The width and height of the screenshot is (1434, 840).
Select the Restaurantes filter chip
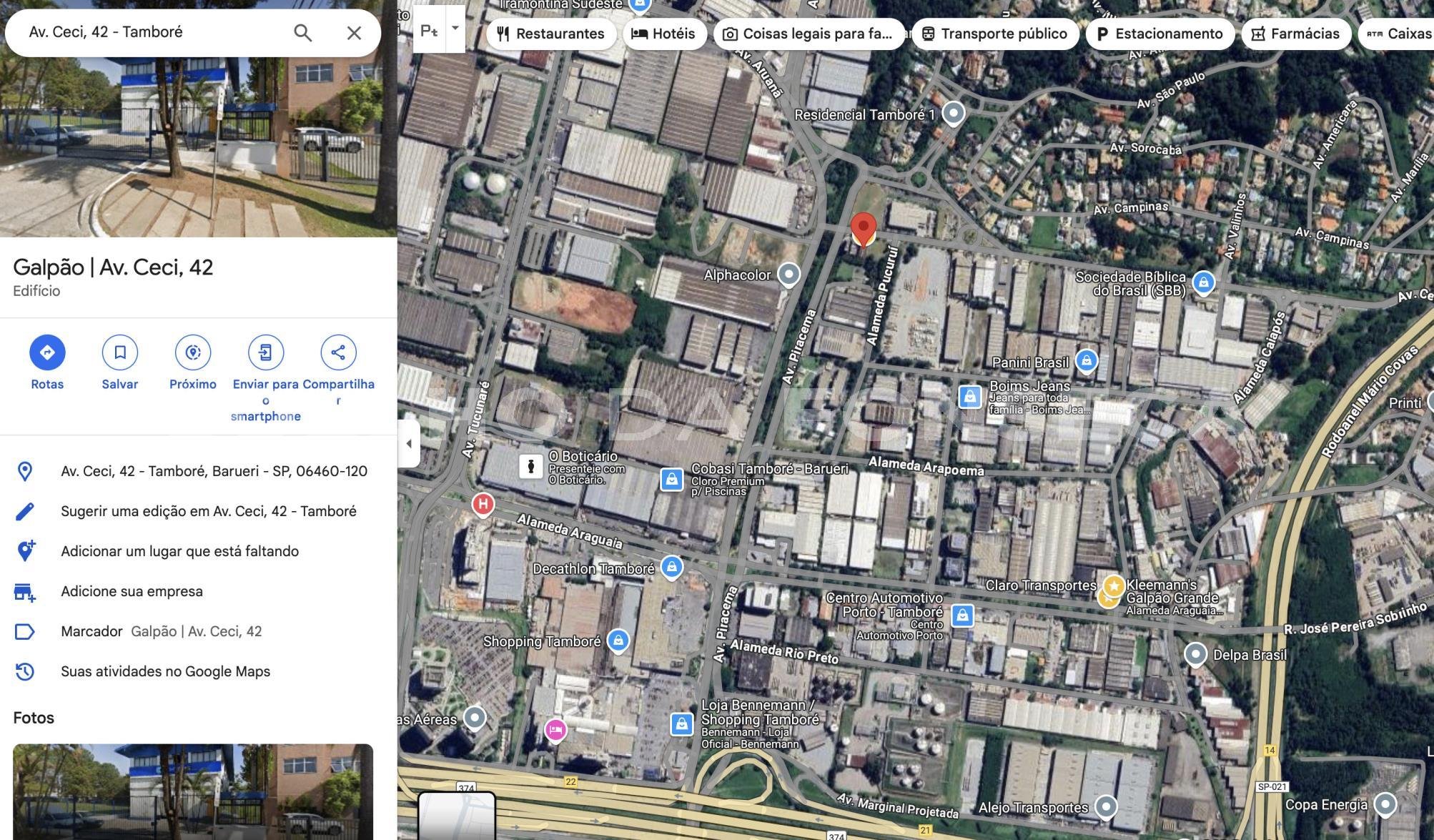[550, 34]
